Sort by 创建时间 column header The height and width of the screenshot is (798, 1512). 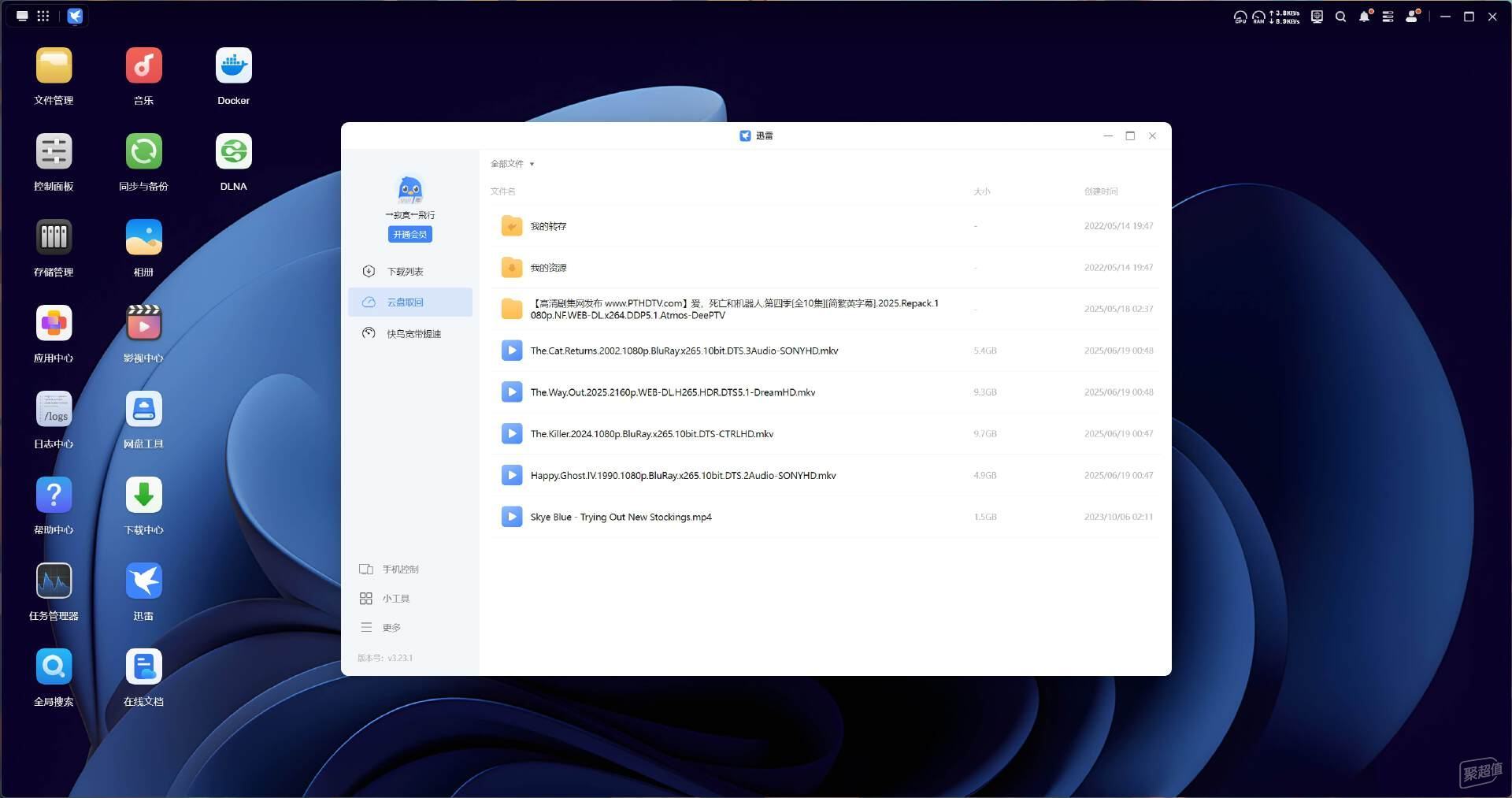1101,191
